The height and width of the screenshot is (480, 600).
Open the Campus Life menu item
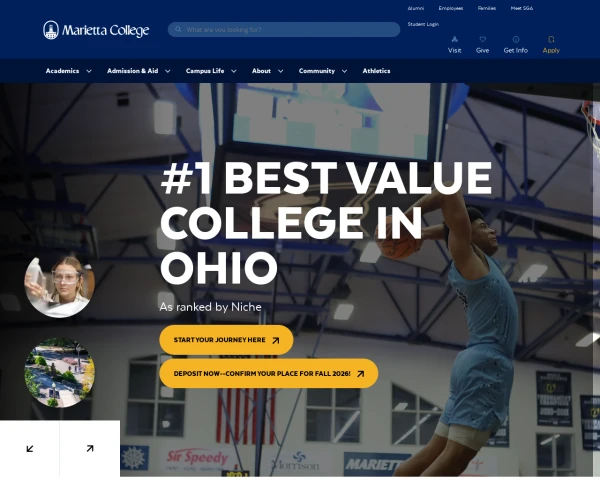point(205,71)
